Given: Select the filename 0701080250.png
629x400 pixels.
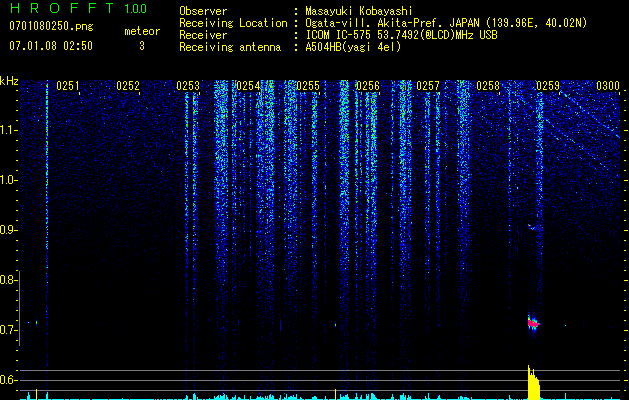Looking at the screenshot, I should click(51, 26).
